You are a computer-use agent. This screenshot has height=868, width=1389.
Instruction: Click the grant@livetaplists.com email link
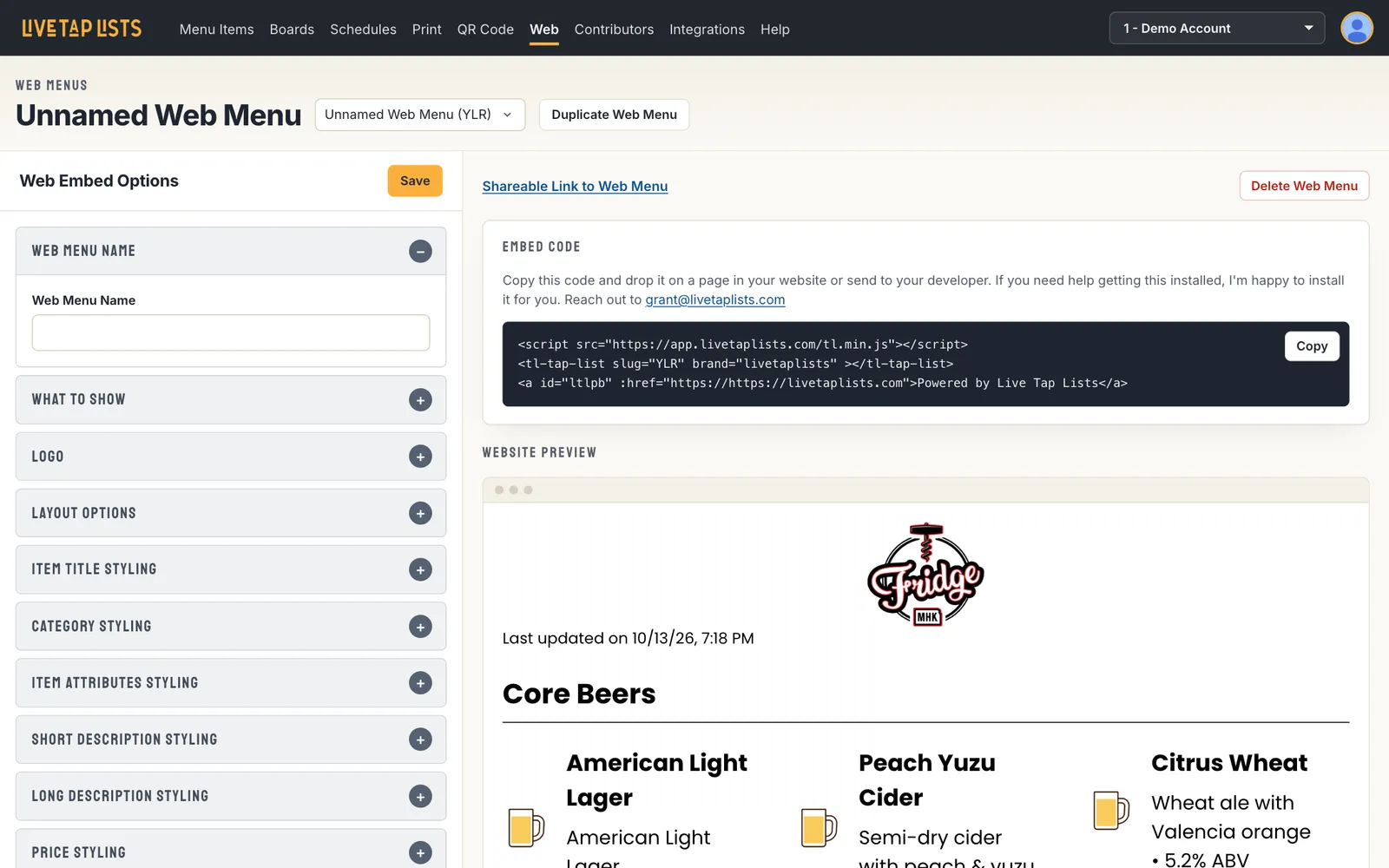pyautogui.click(x=715, y=299)
